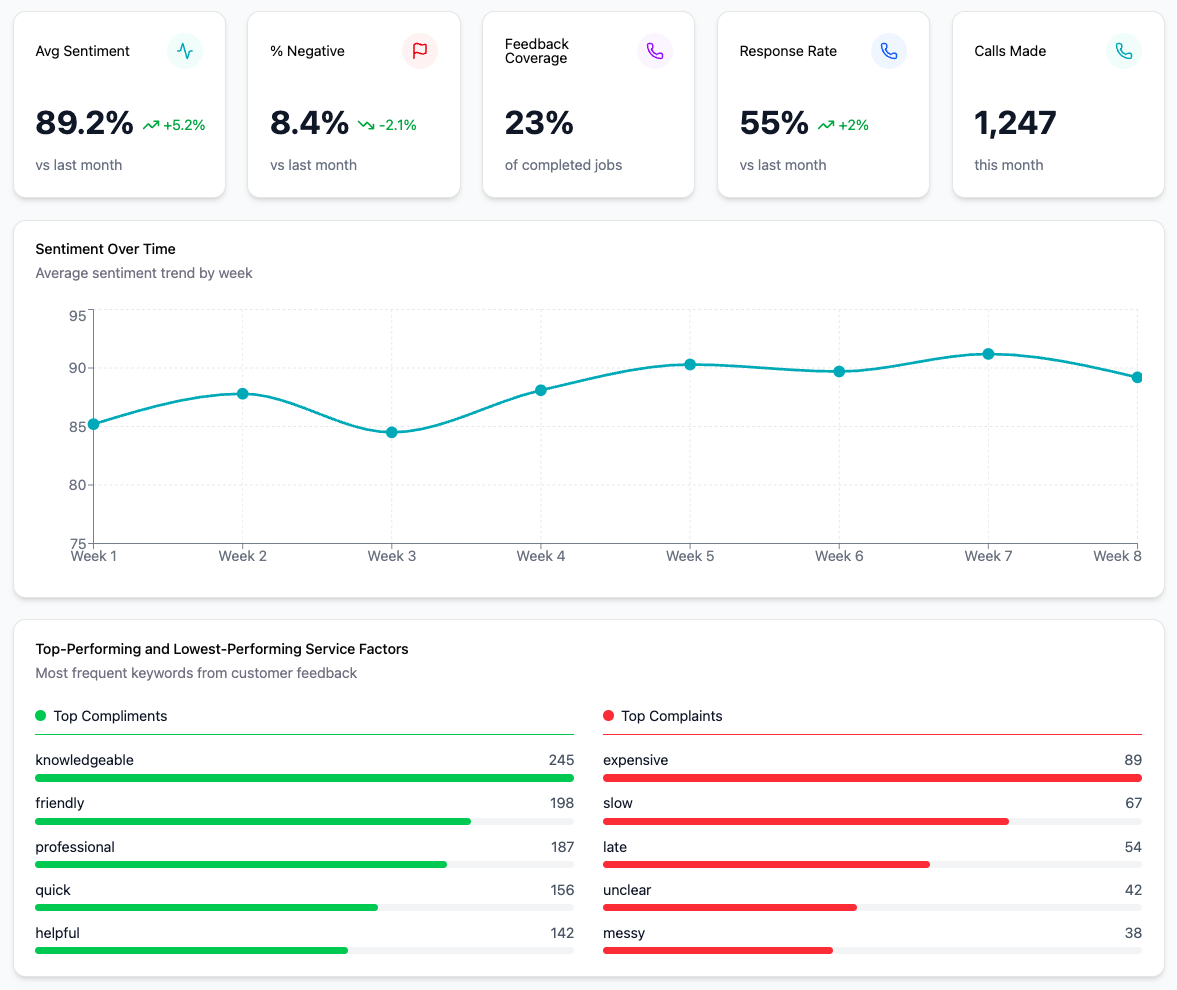
Task: Toggle the green Top Compliments legend dot
Action: (x=42, y=715)
